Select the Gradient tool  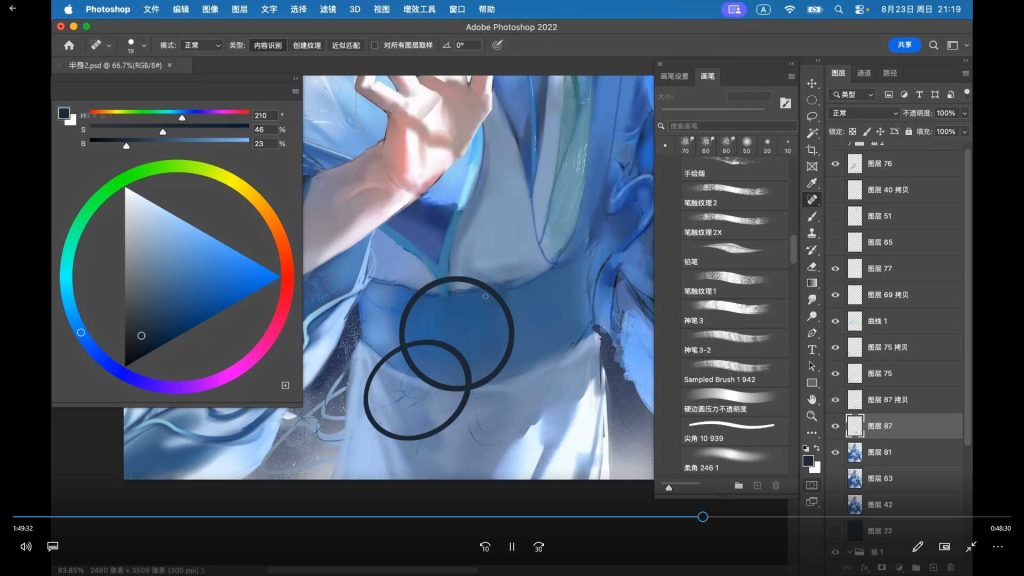[812, 283]
